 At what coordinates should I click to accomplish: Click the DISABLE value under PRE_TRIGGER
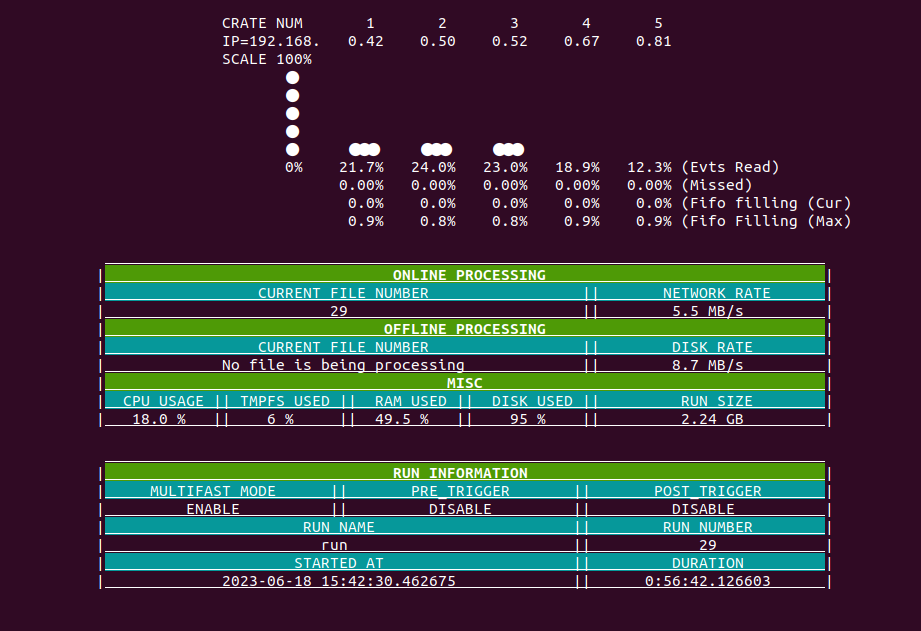(460, 509)
